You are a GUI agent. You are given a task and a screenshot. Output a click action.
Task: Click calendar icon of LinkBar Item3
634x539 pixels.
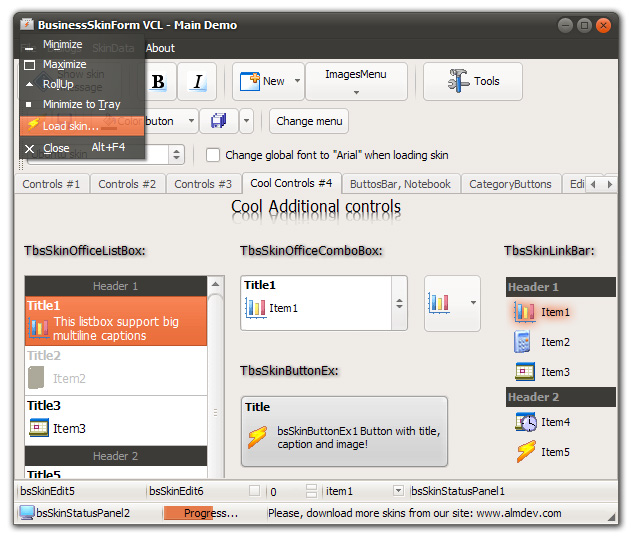[x=525, y=372]
